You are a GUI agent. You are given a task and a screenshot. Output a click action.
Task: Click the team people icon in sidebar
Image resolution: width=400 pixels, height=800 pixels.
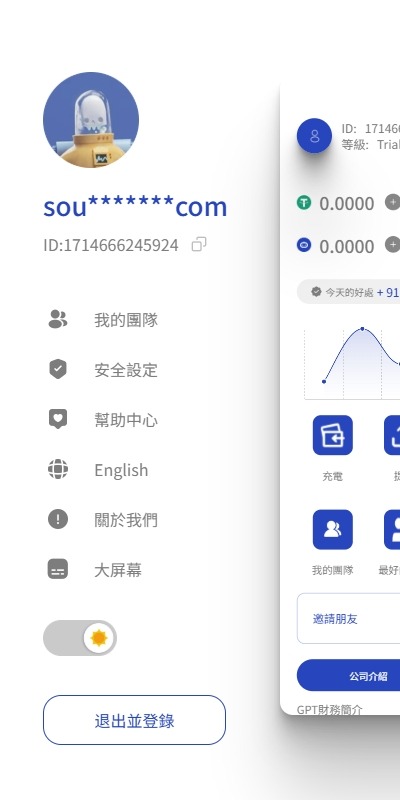tap(58, 319)
